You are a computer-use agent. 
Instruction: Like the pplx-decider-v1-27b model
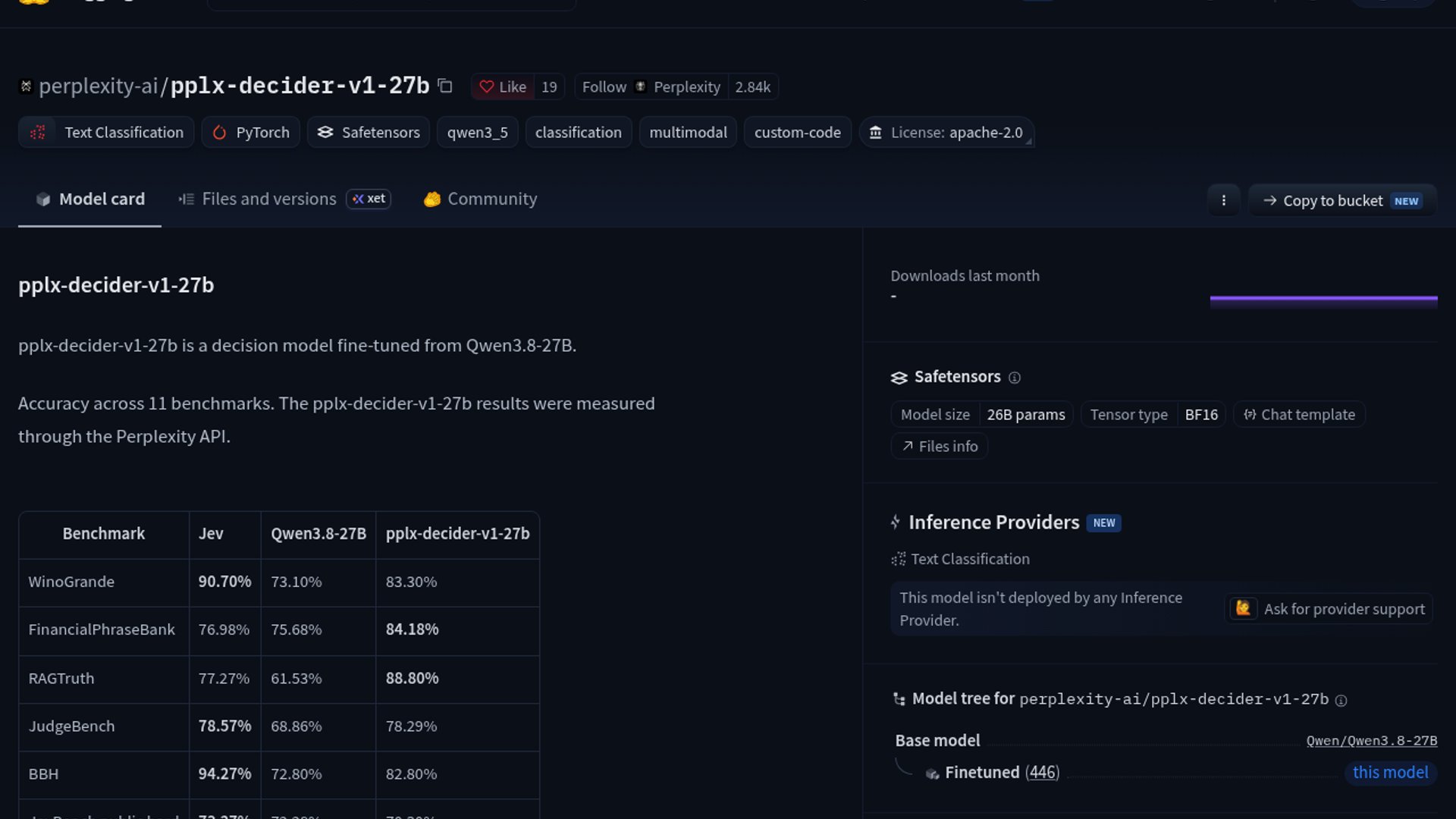[503, 86]
